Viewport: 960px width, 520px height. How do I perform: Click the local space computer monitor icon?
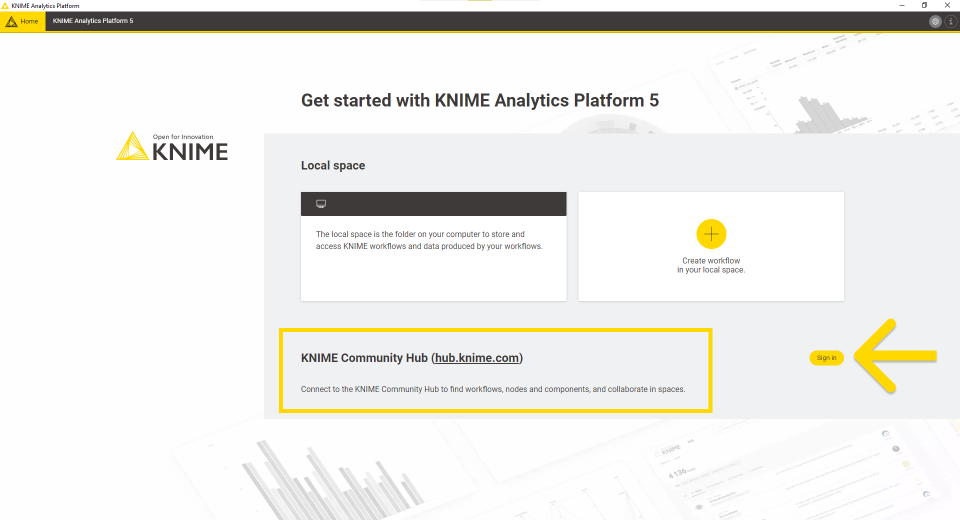pos(321,204)
